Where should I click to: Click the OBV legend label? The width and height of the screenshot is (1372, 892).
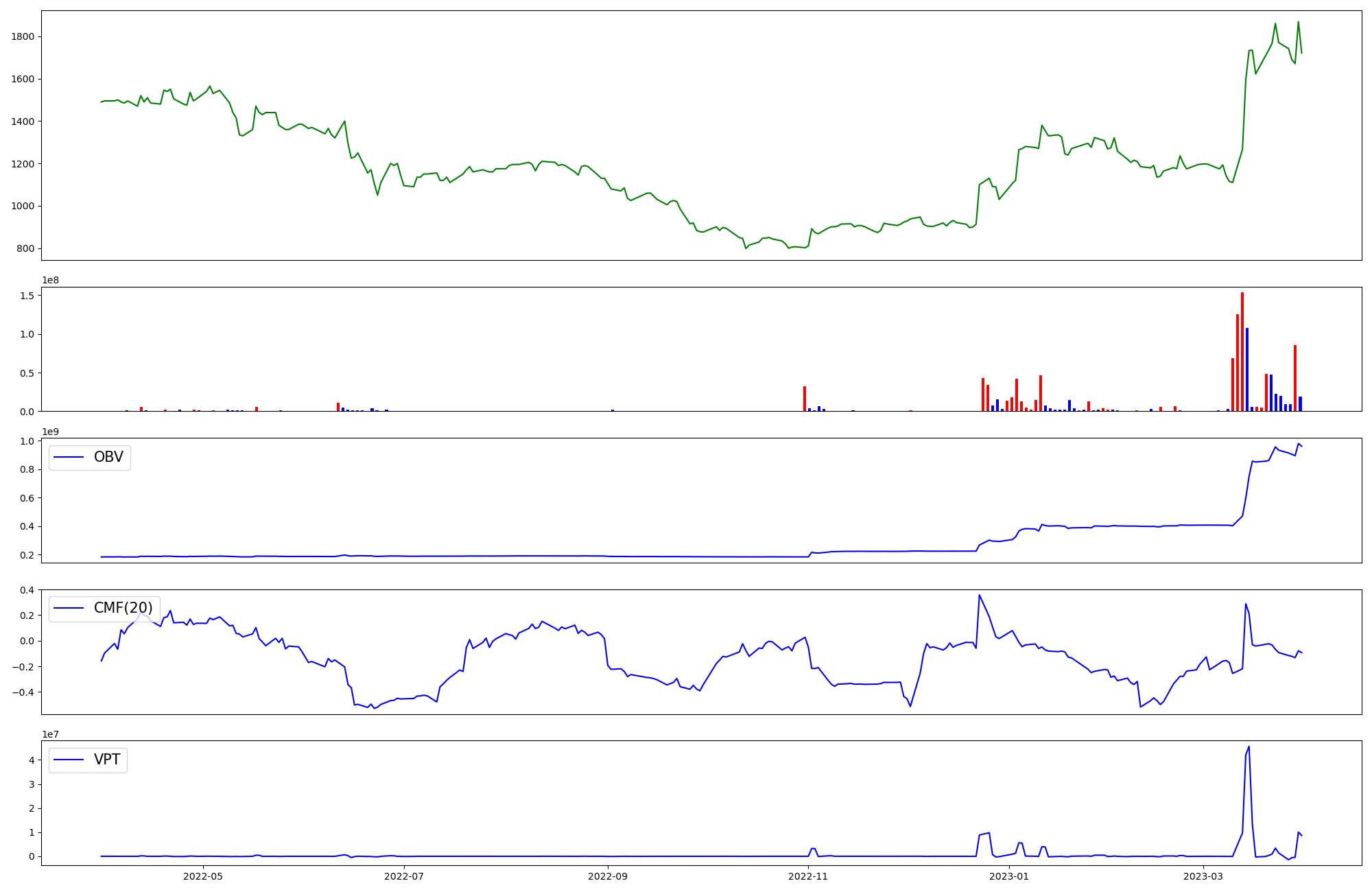pyautogui.click(x=108, y=457)
